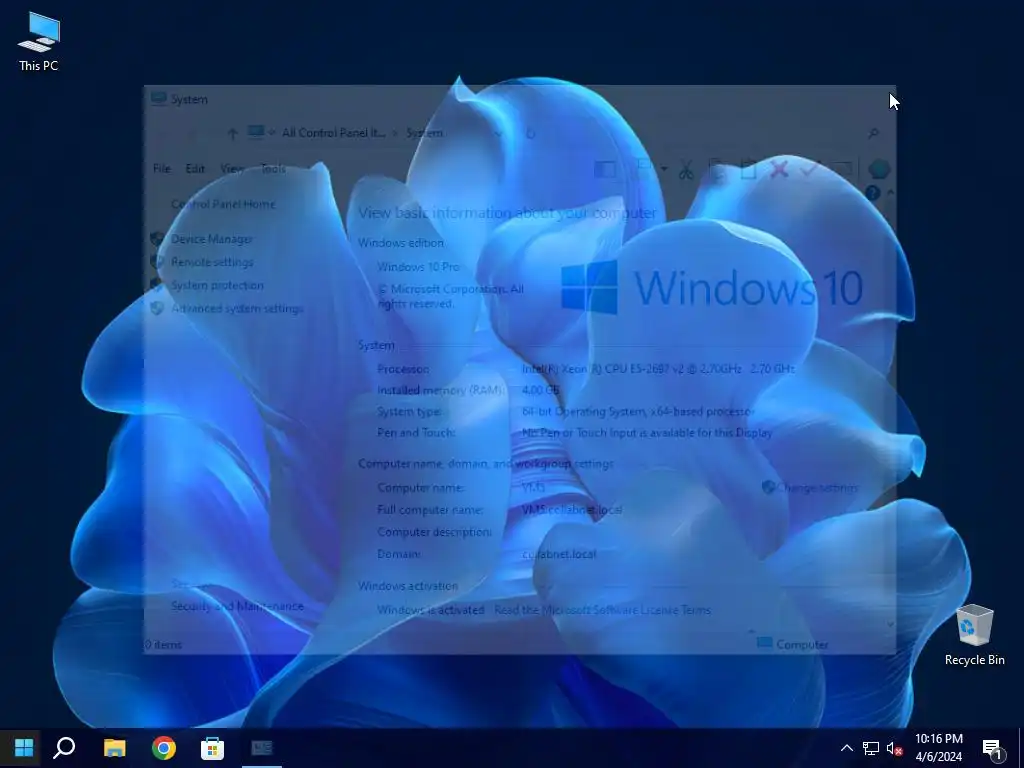Click the search magnifier in System window
Image resolution: width=1024 pixels, height=768 pixels.
[873, 133]
